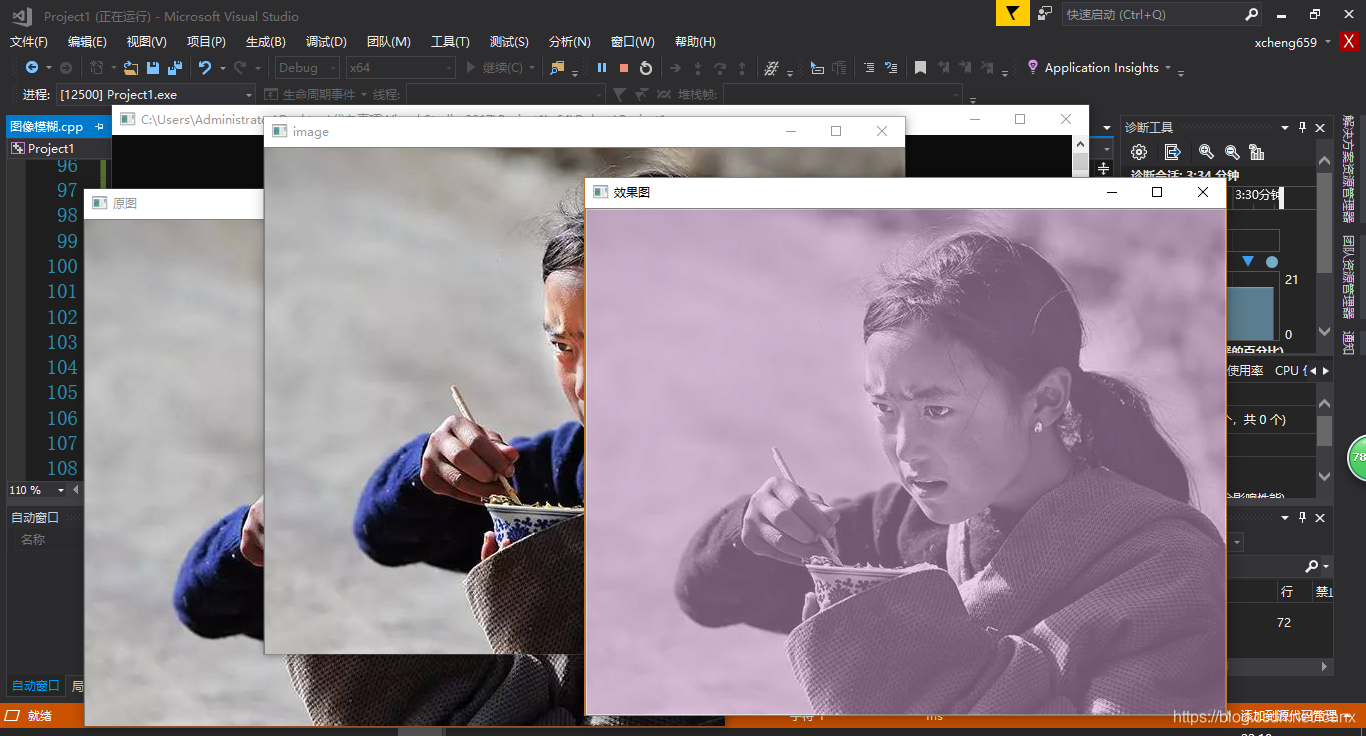The image size is (1366, 736).
Task: Pause debugging with the Break All icon
Action: coord(602,68)
